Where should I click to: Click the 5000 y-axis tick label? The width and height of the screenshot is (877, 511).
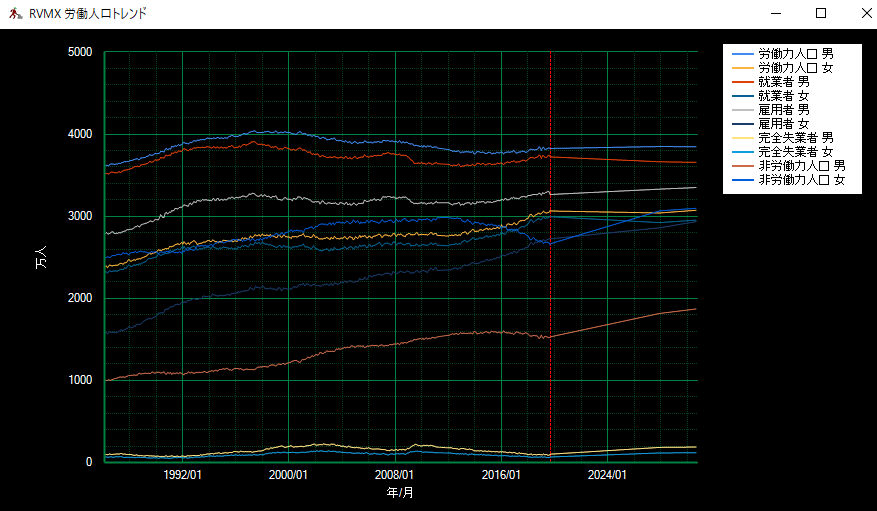click(78, 52)
